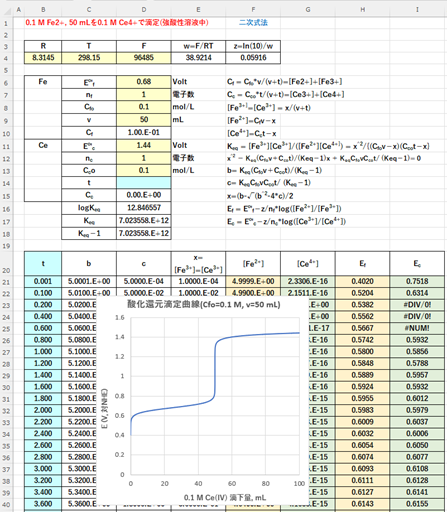The width and height of the screenshot is (447, 512).
Task: Select Cc value 0.00.E+00 cell
Action: click(144, 195)
